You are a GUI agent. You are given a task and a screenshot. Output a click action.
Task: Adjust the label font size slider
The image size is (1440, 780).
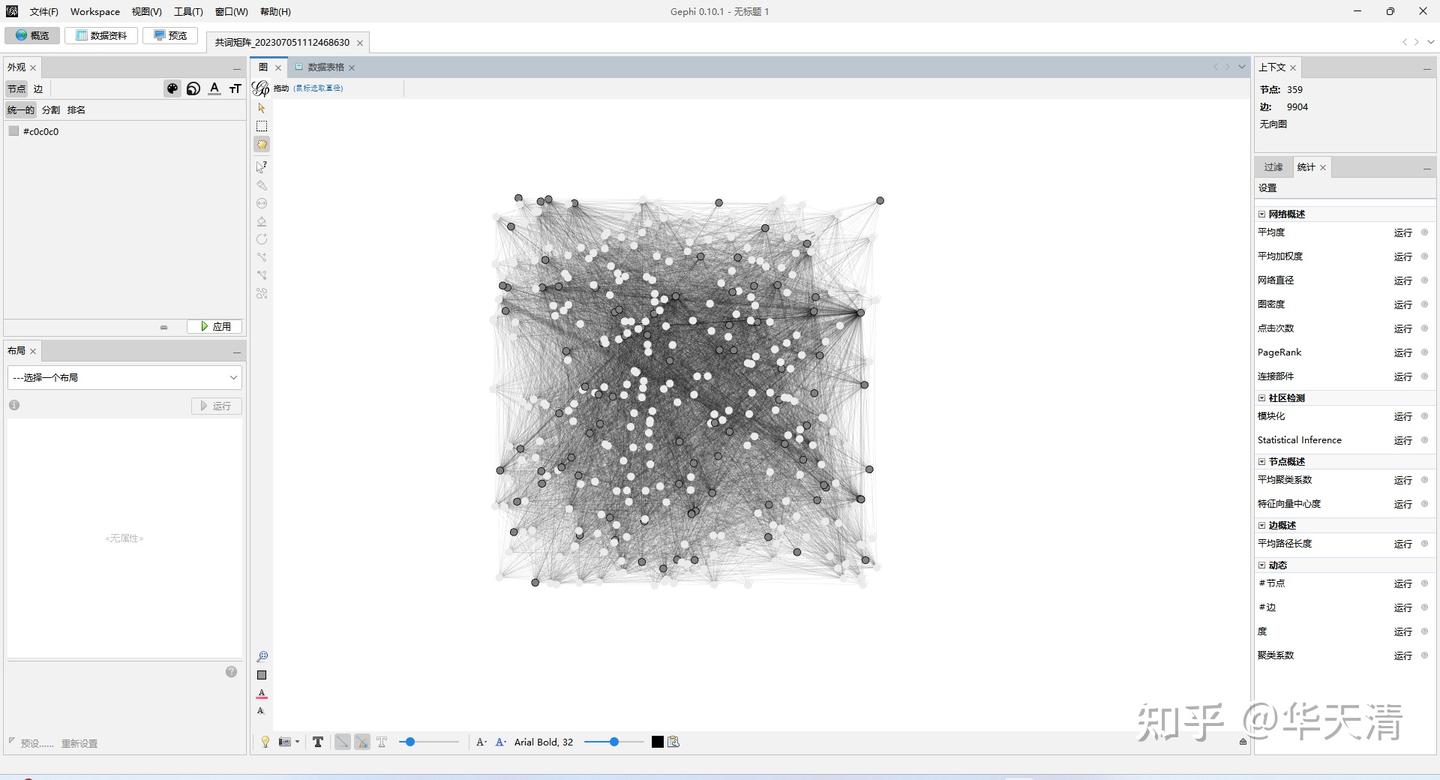coord(614,742)
